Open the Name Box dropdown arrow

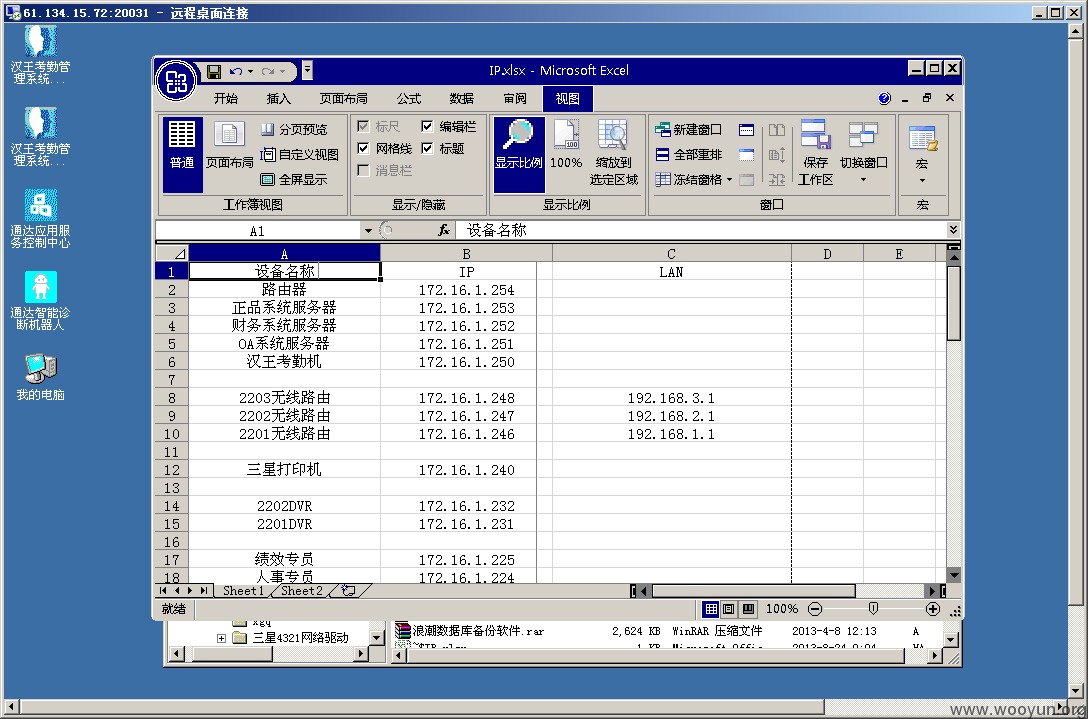(368, 231)
